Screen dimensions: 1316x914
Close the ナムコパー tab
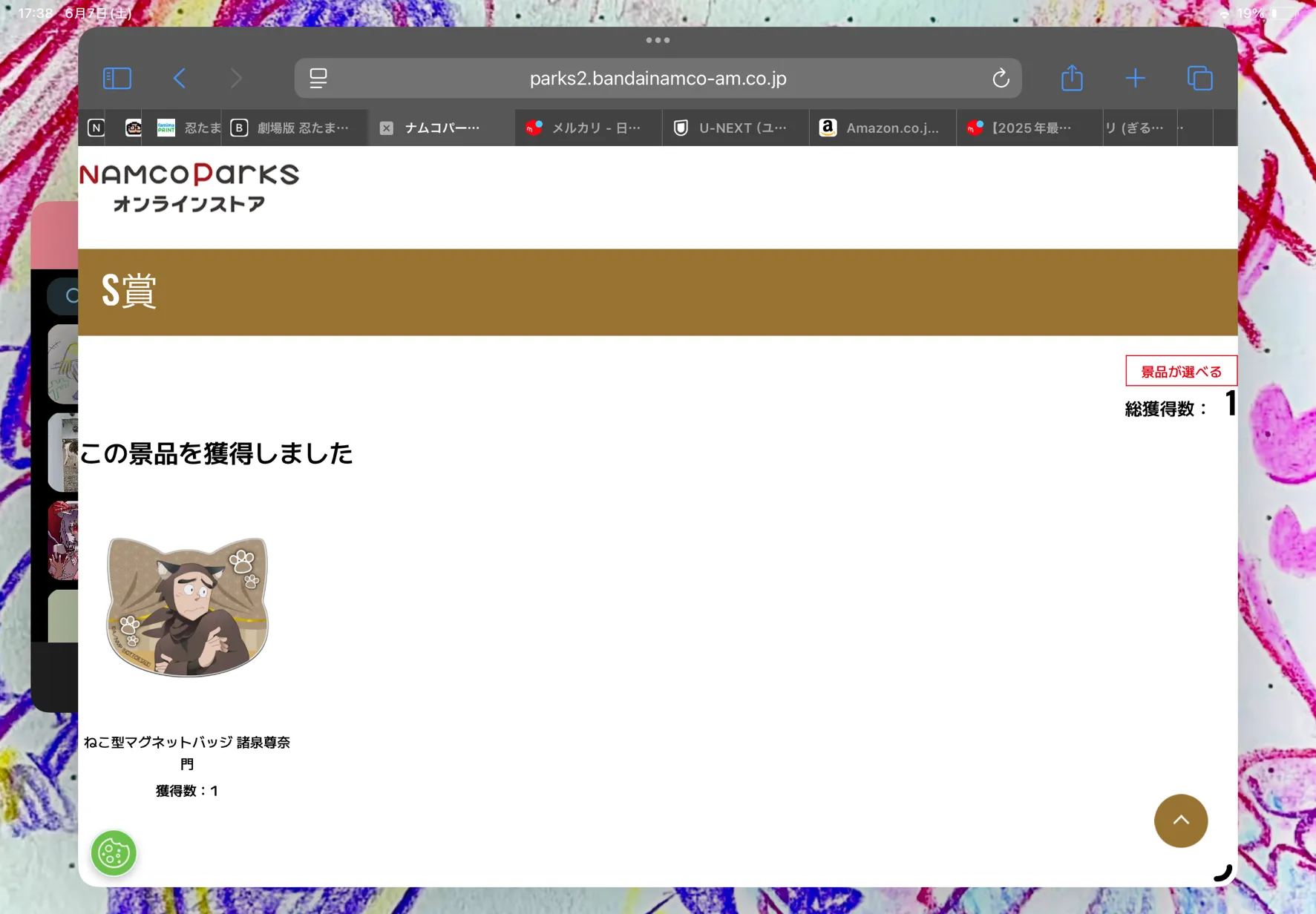pyautogui.click(x=386, y=128)
